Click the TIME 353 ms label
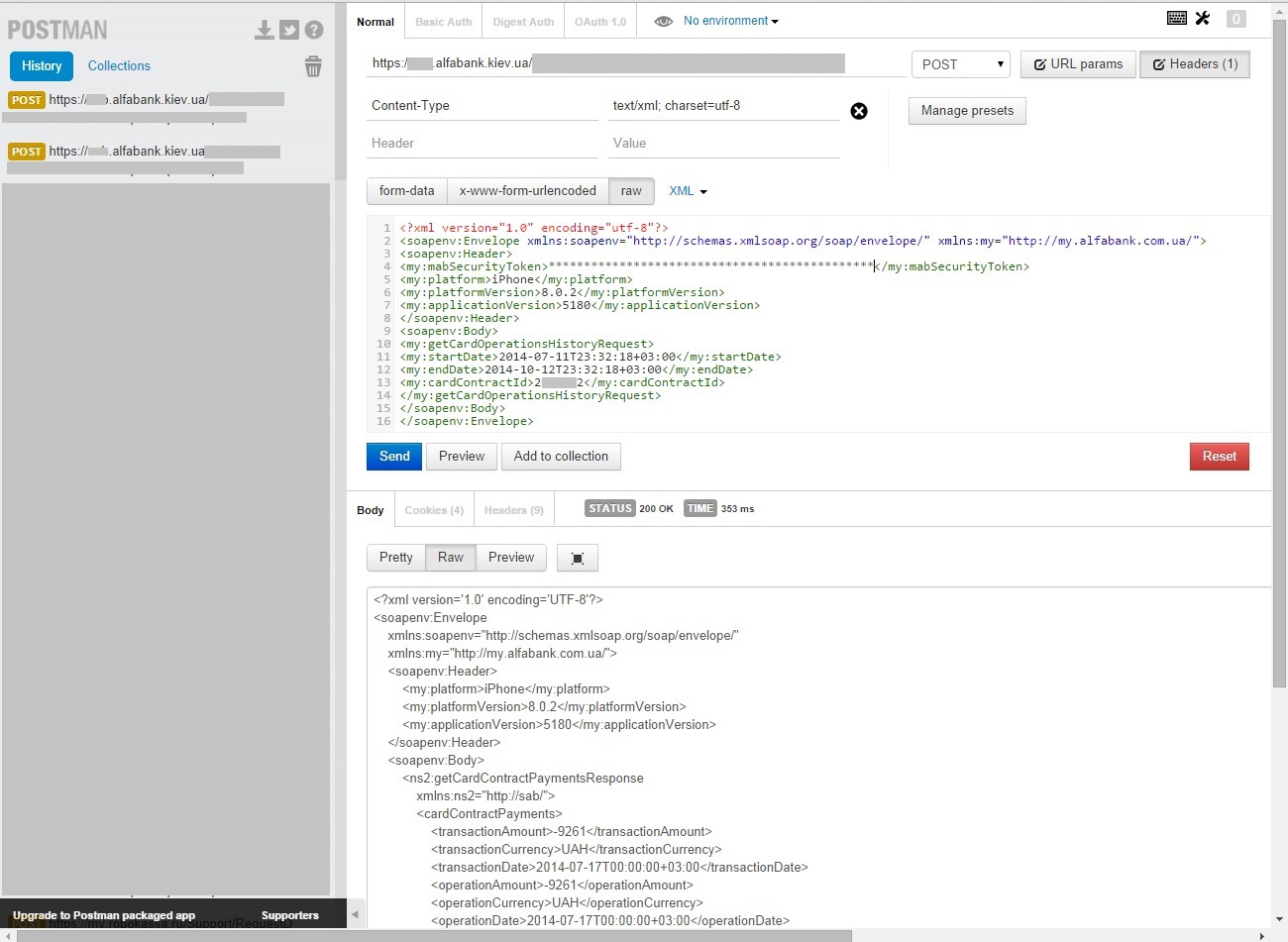Screen dimensions: 1288x942 click(x=719, y=509)
